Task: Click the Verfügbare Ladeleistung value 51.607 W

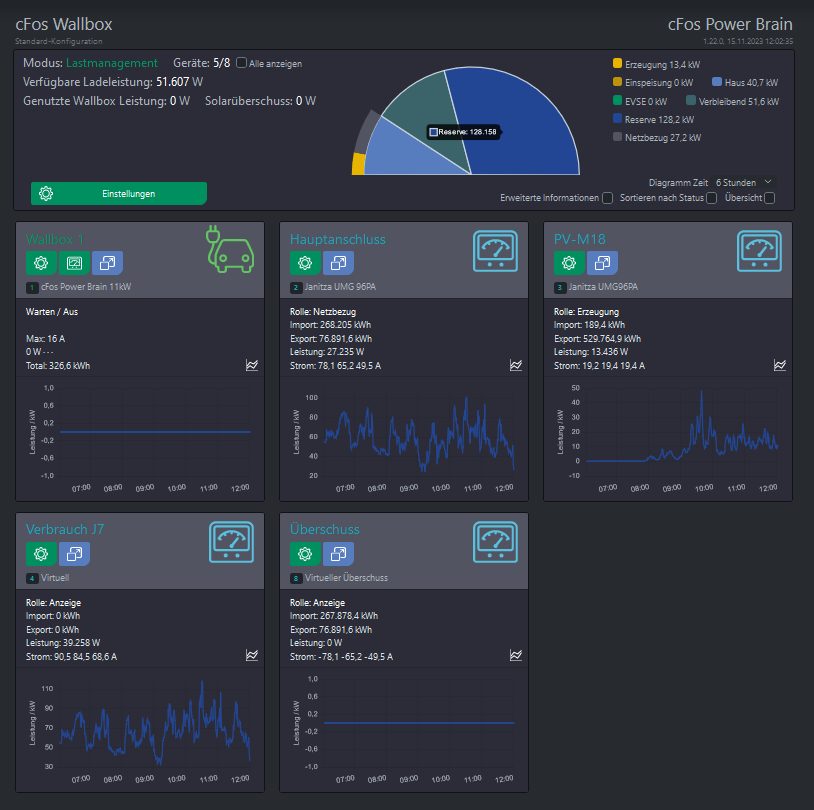Action: coord(180,82)
